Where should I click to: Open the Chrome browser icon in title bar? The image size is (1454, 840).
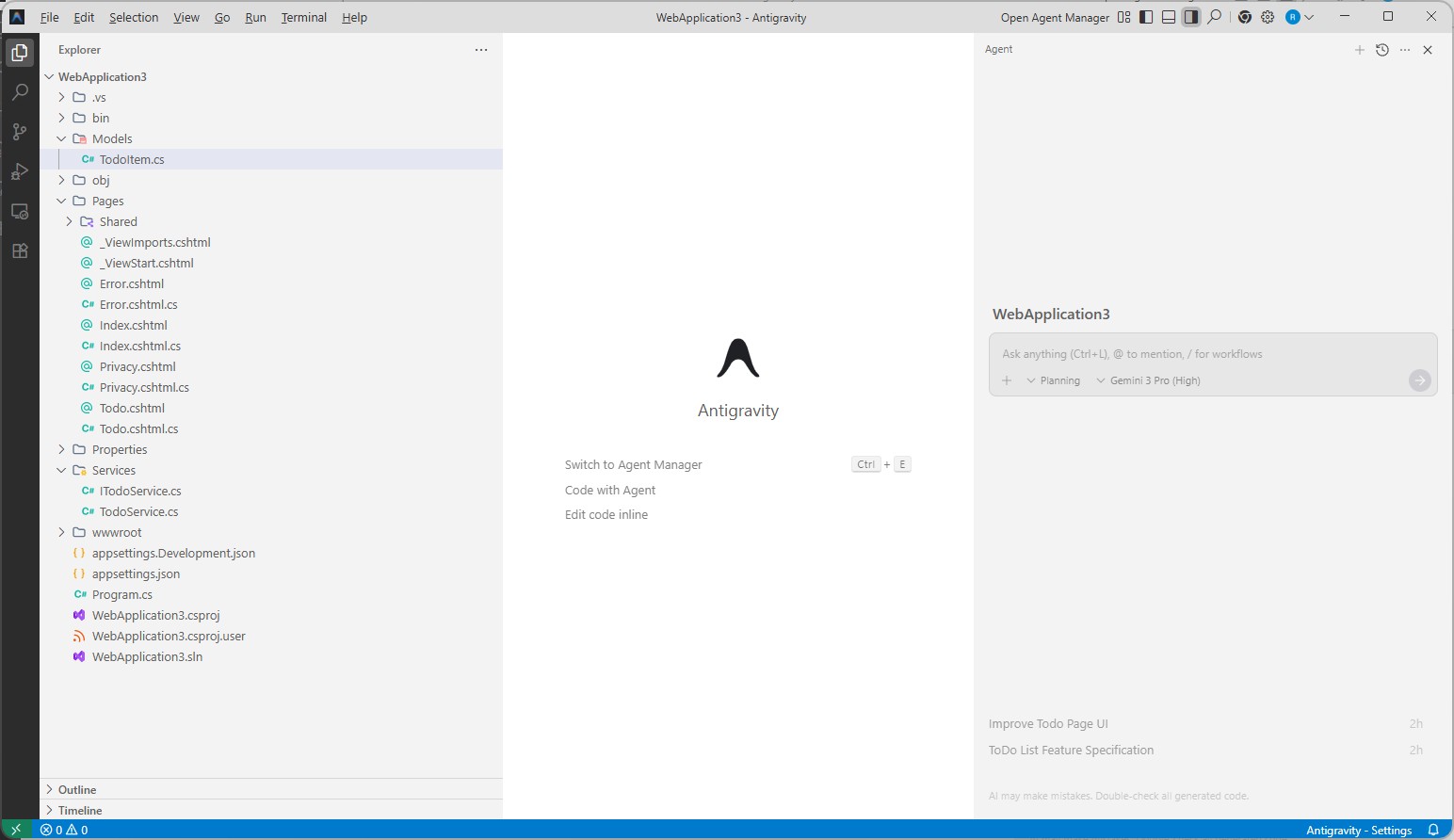click(x=1245, y=17)
